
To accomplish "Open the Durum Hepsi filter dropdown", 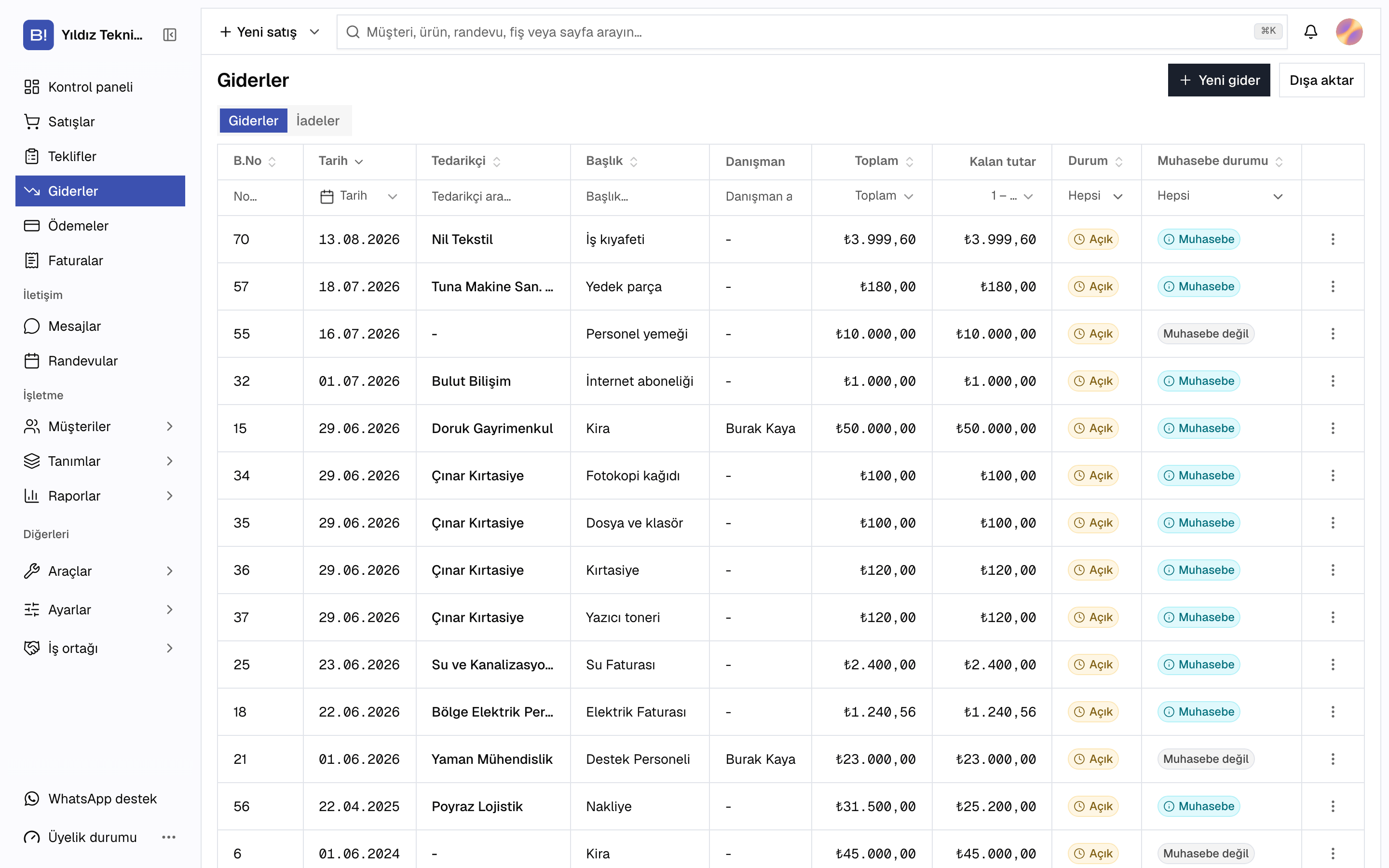I will (x=1096, y=196).
